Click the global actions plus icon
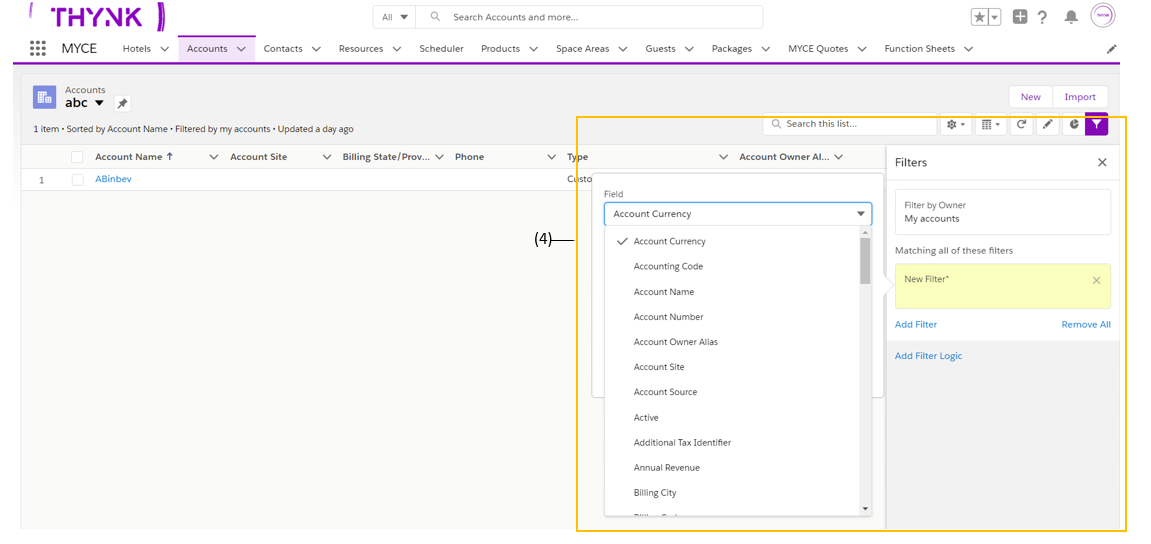Image resolution: width=1151 pixels, height=544 pixels. pyautogui.click(x=1020, y=17)
